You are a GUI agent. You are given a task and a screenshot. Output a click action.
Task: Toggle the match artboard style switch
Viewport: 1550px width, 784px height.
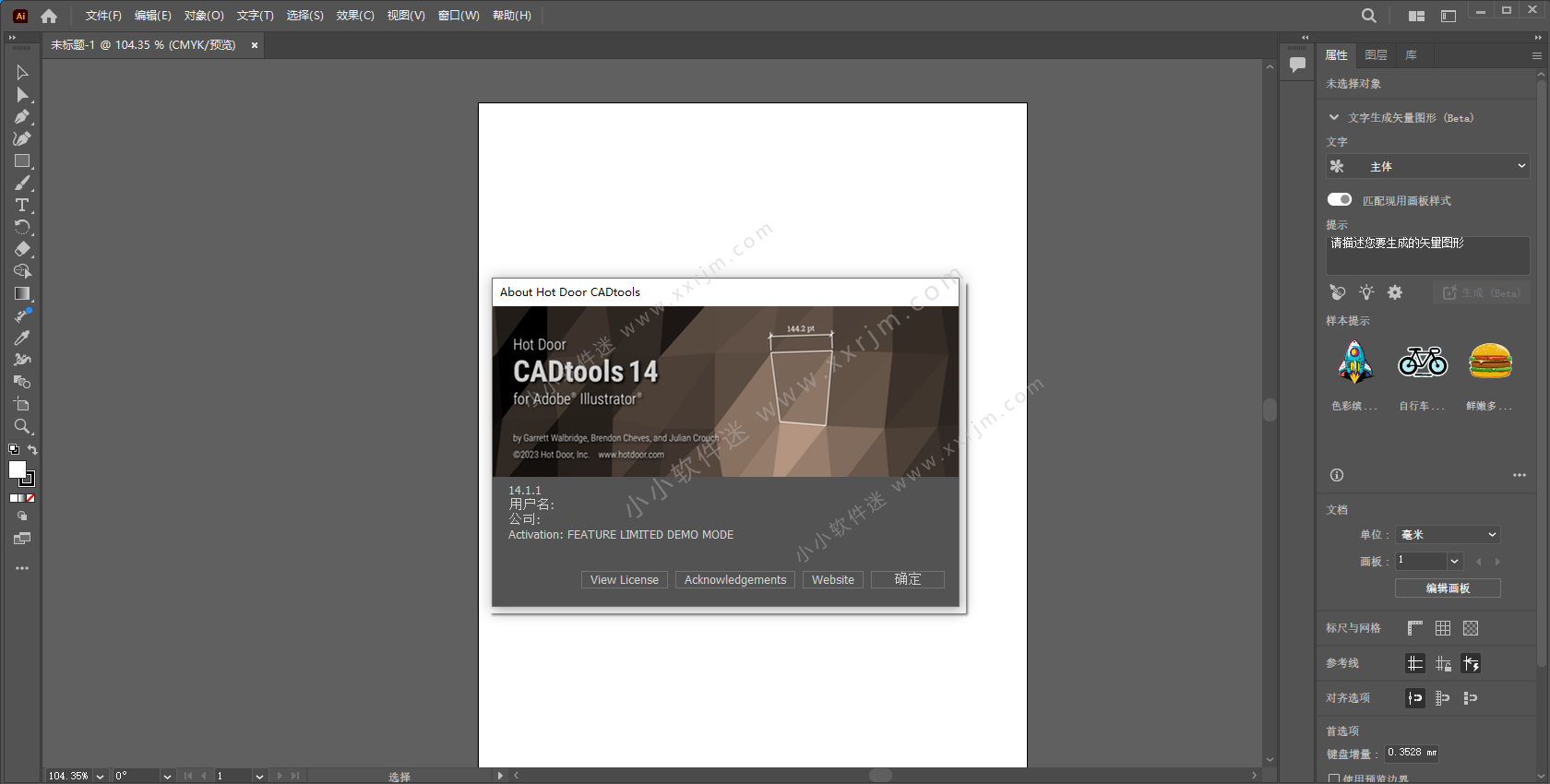[1340, 200]
